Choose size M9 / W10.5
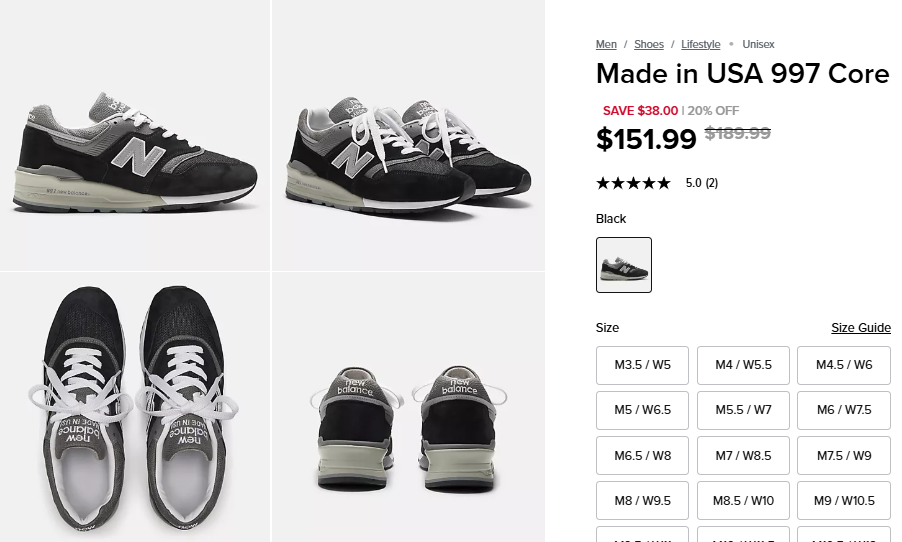902x542 pixels. click(844, 500)
